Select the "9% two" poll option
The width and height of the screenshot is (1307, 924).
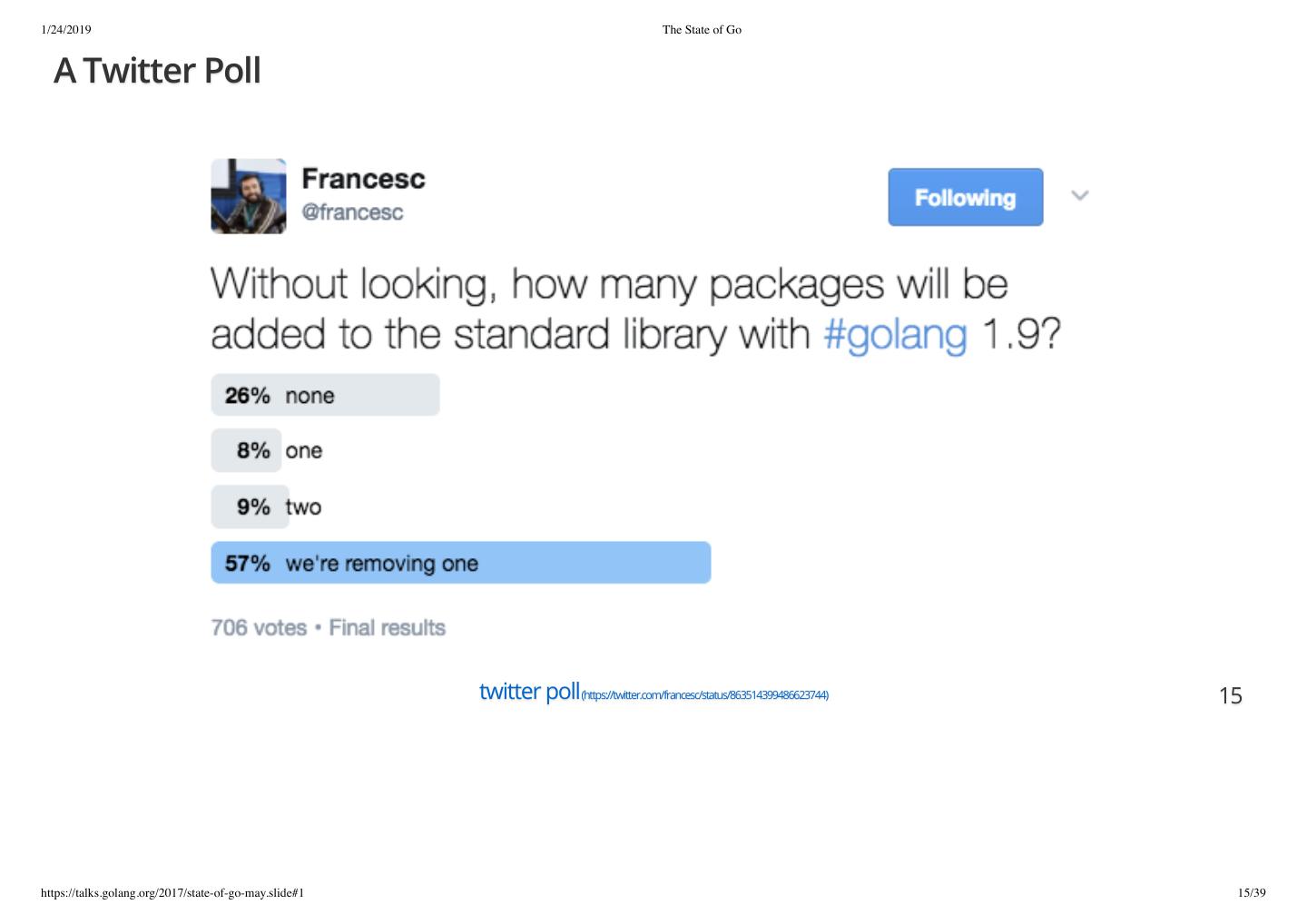tap(267, 506)
